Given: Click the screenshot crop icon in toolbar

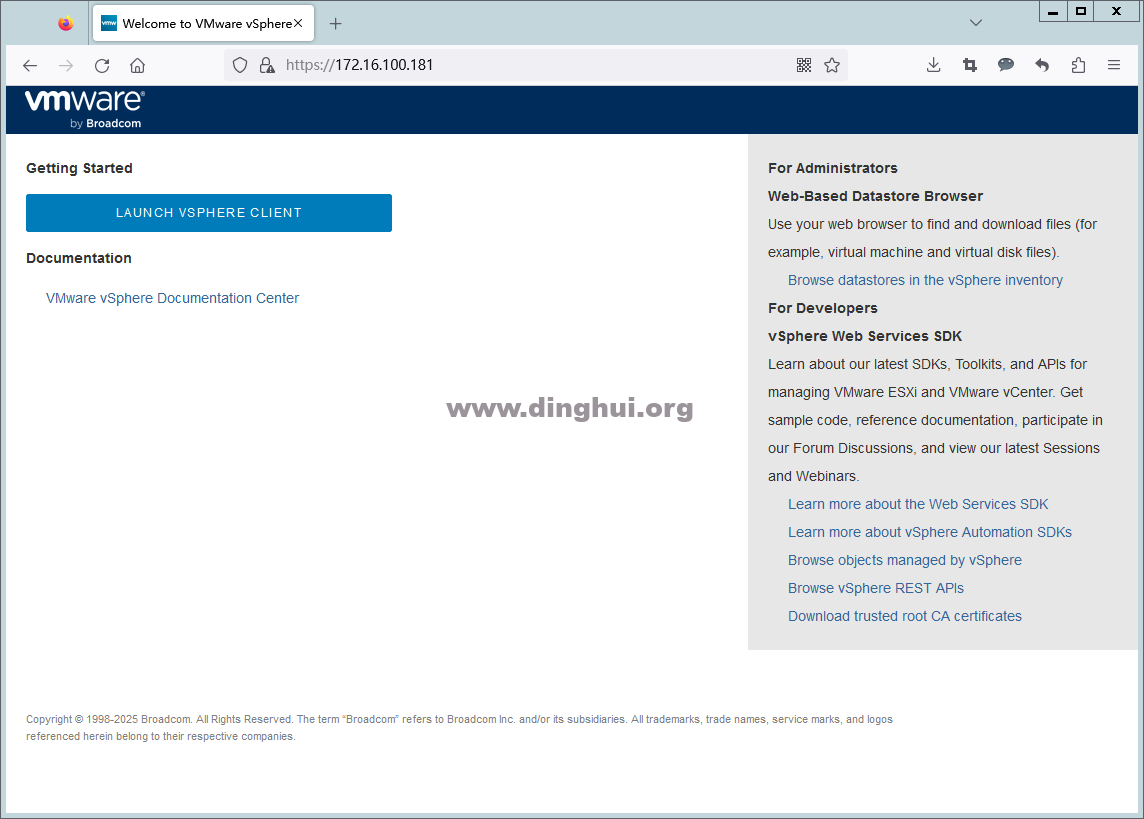Looking at the screenshot, I should 969,65.
